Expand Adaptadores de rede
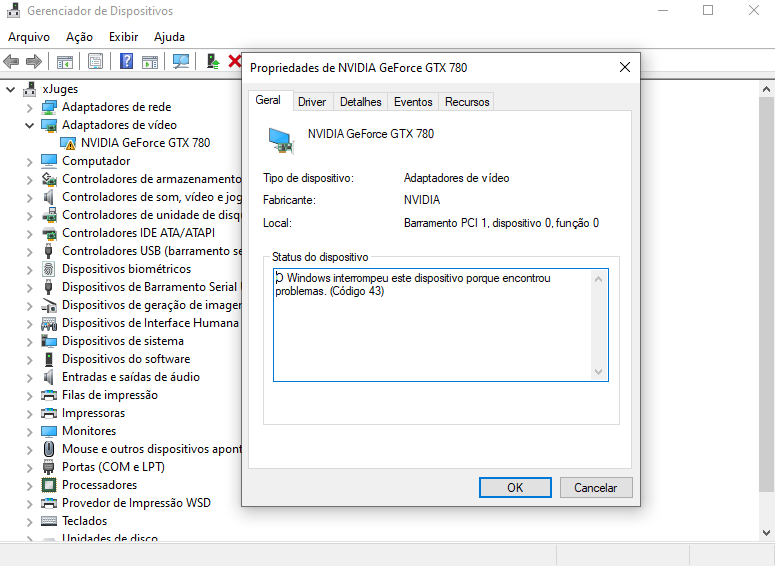 click(30, 108)
